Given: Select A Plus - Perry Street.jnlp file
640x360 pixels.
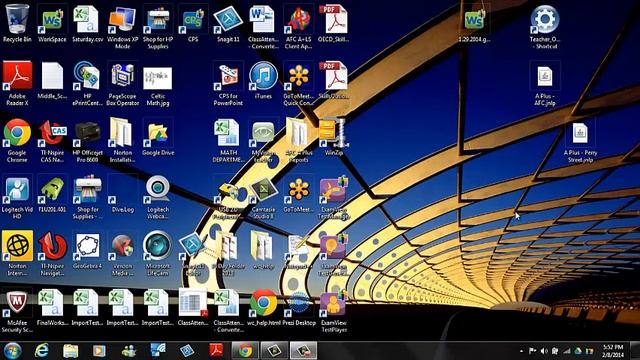Looking at the screenshot, I should tap(580, 140).
